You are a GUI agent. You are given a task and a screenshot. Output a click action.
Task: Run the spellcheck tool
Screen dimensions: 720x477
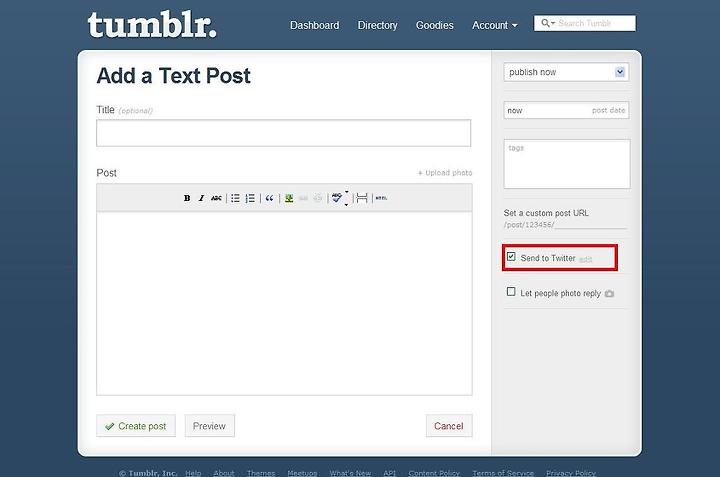(x=337, y=198)
